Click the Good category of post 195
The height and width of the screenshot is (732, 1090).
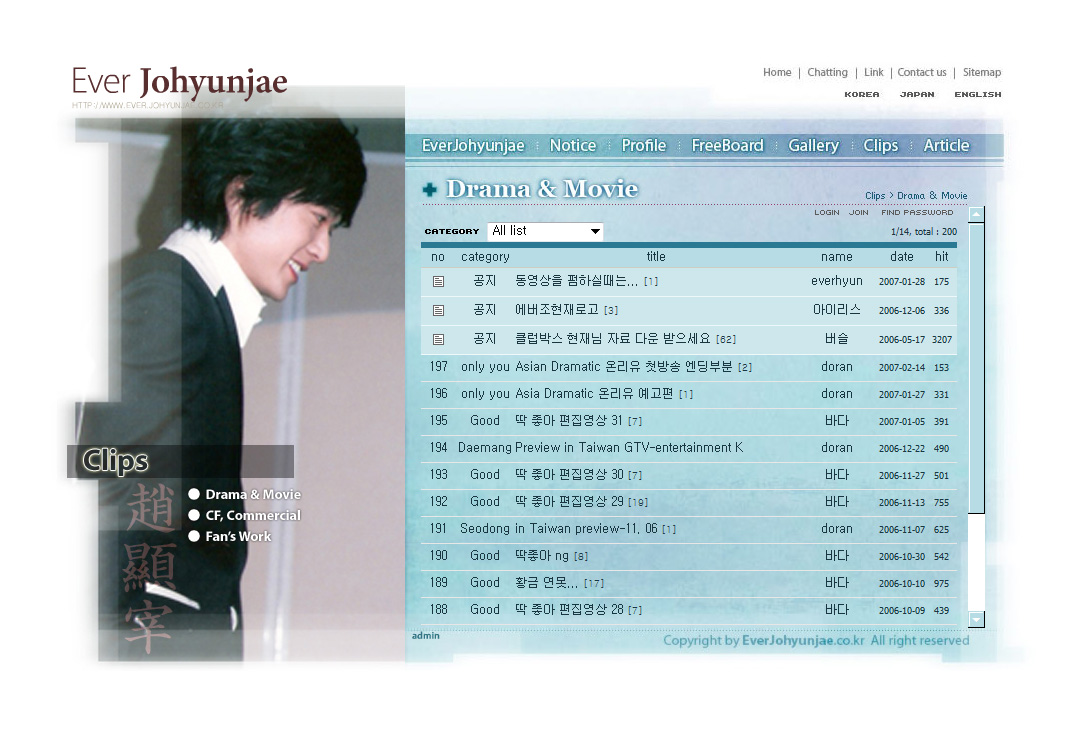pyautogui.click(x=485, y=421)
